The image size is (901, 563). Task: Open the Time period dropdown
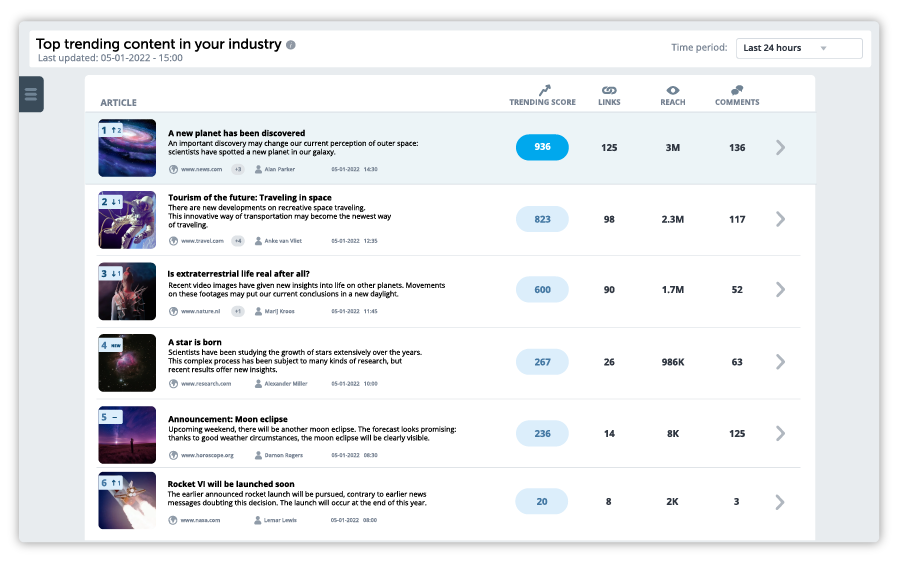[x=798, y=48]
